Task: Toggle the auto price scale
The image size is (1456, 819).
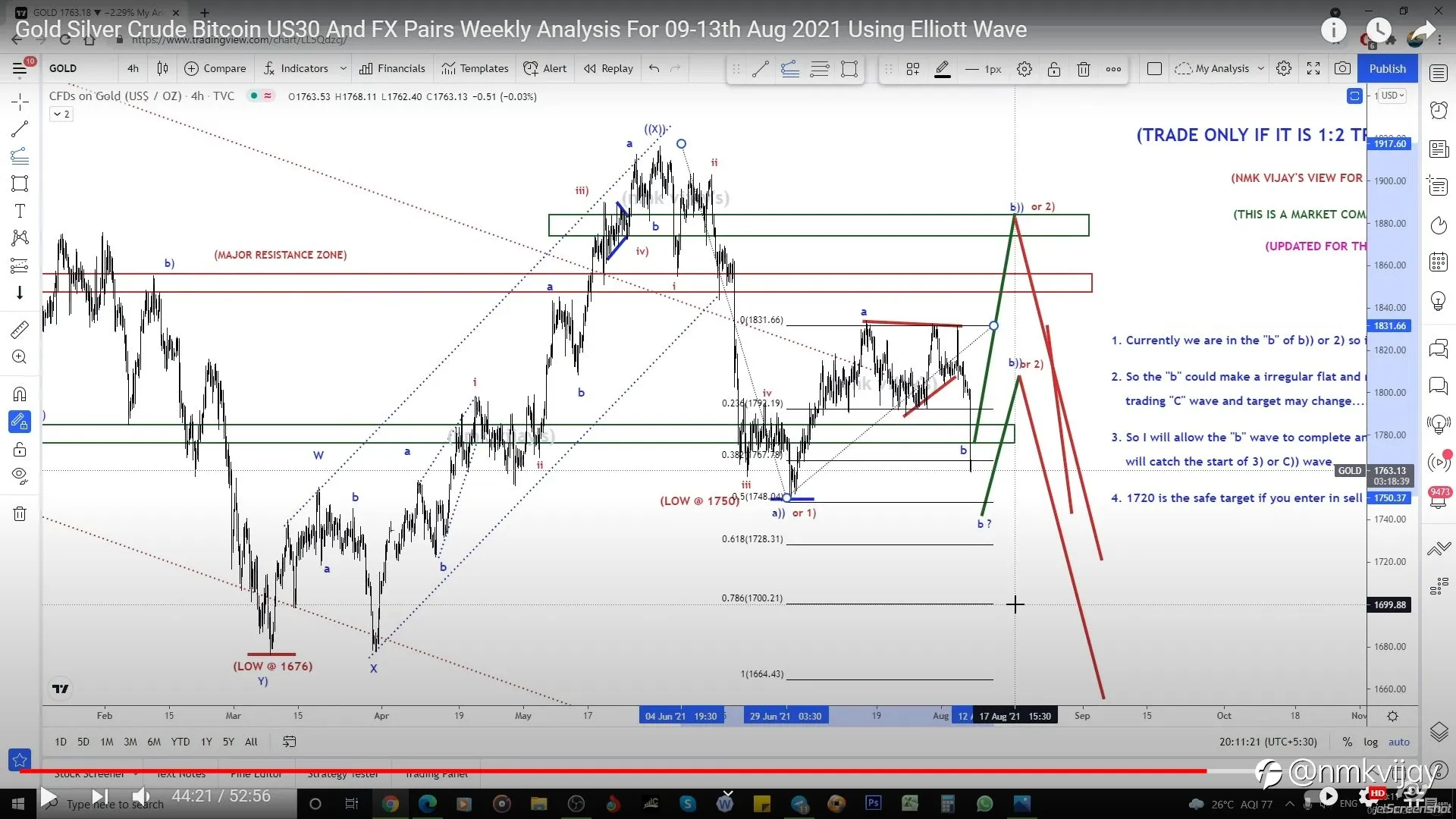Action: point(1399,742)
